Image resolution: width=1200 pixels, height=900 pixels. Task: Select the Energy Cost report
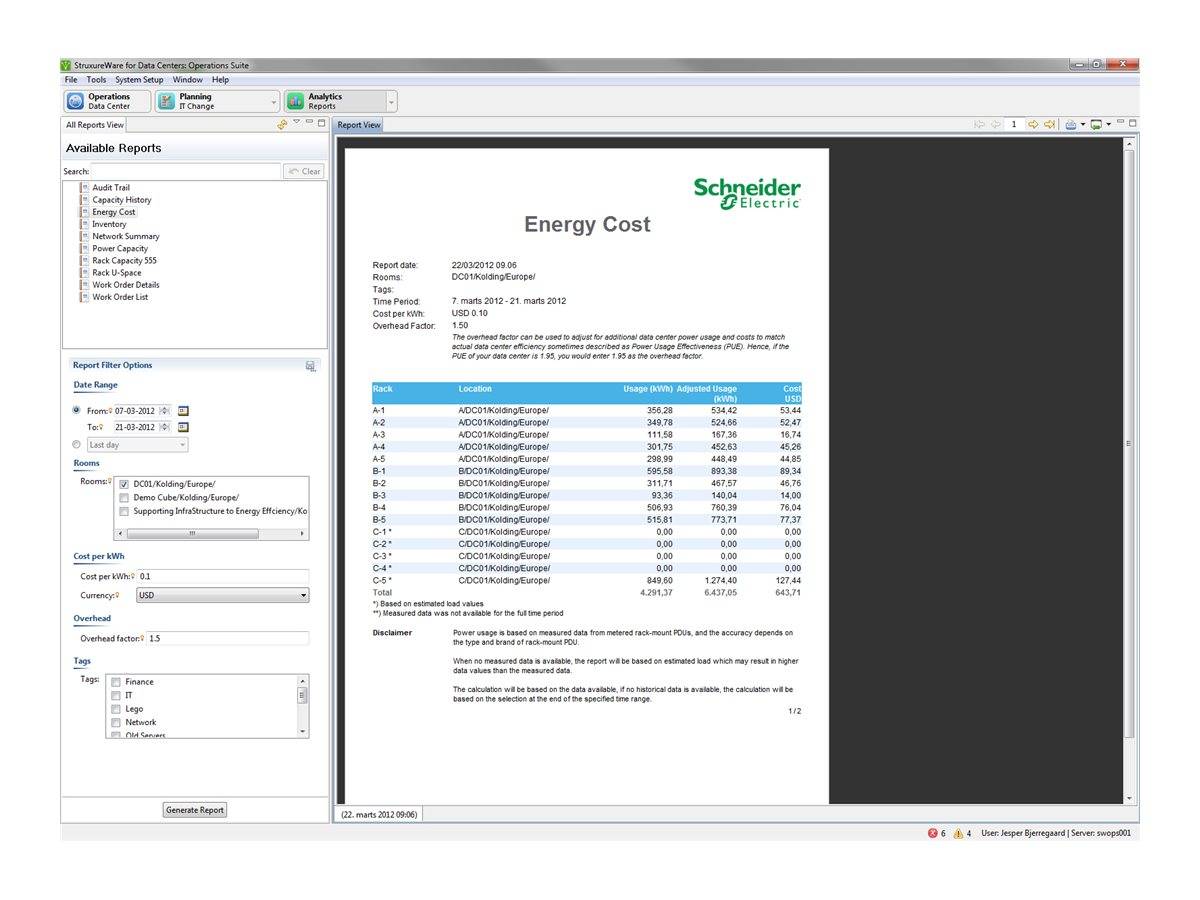112,212
